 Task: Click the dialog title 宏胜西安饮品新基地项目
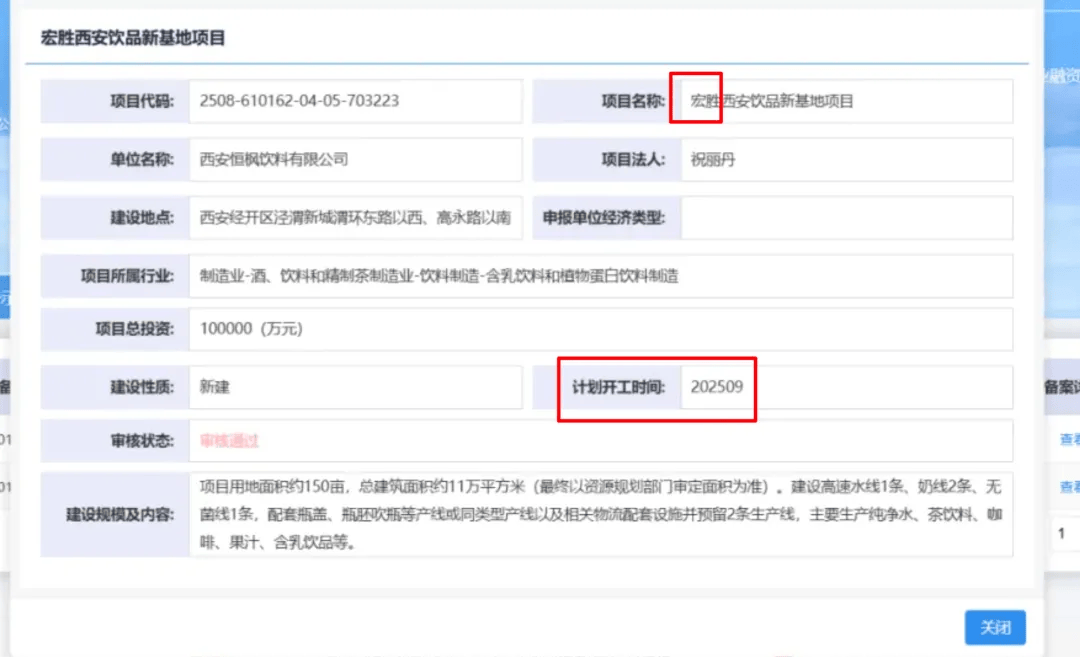click(x=133, y=38)
